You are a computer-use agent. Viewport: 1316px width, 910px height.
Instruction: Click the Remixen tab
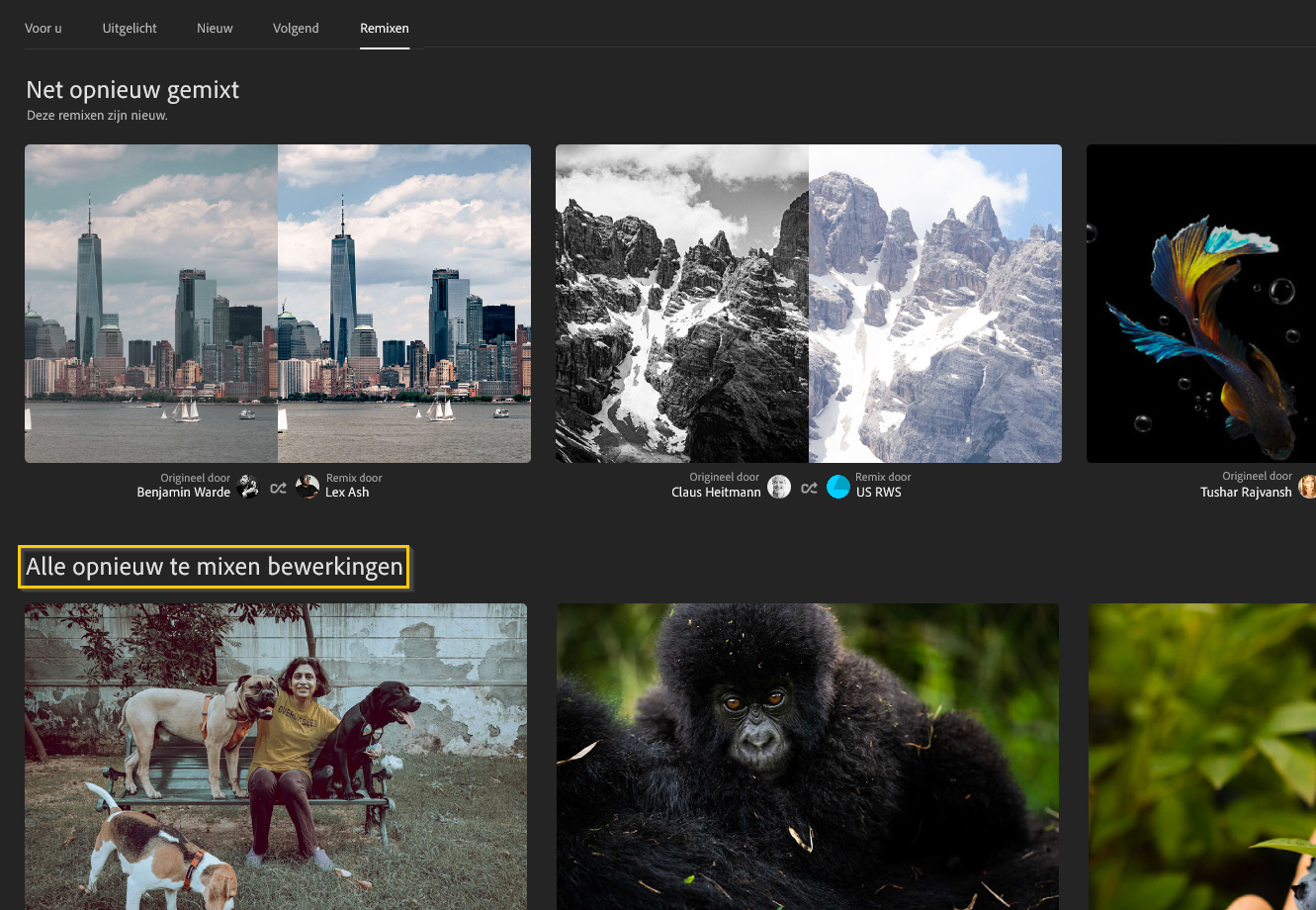click(385, 28)
